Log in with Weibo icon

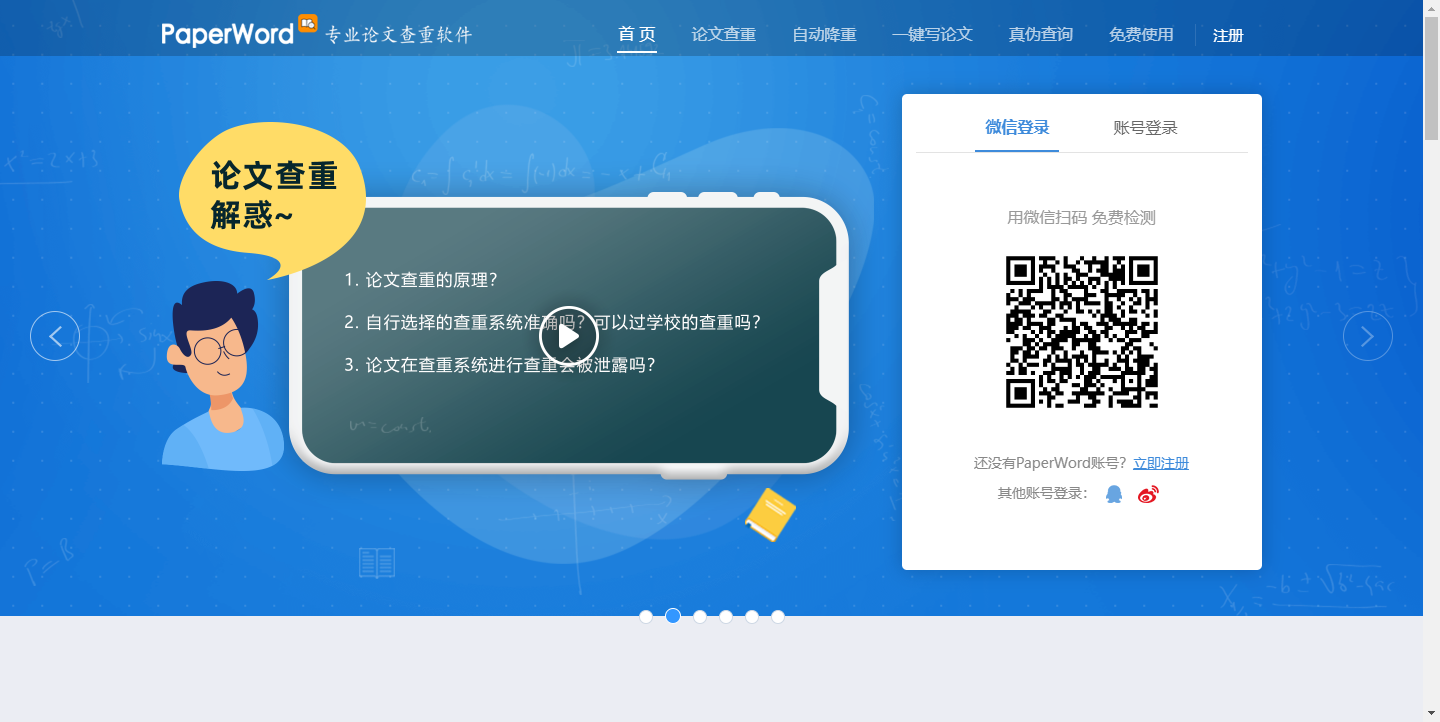[1148, 494]
